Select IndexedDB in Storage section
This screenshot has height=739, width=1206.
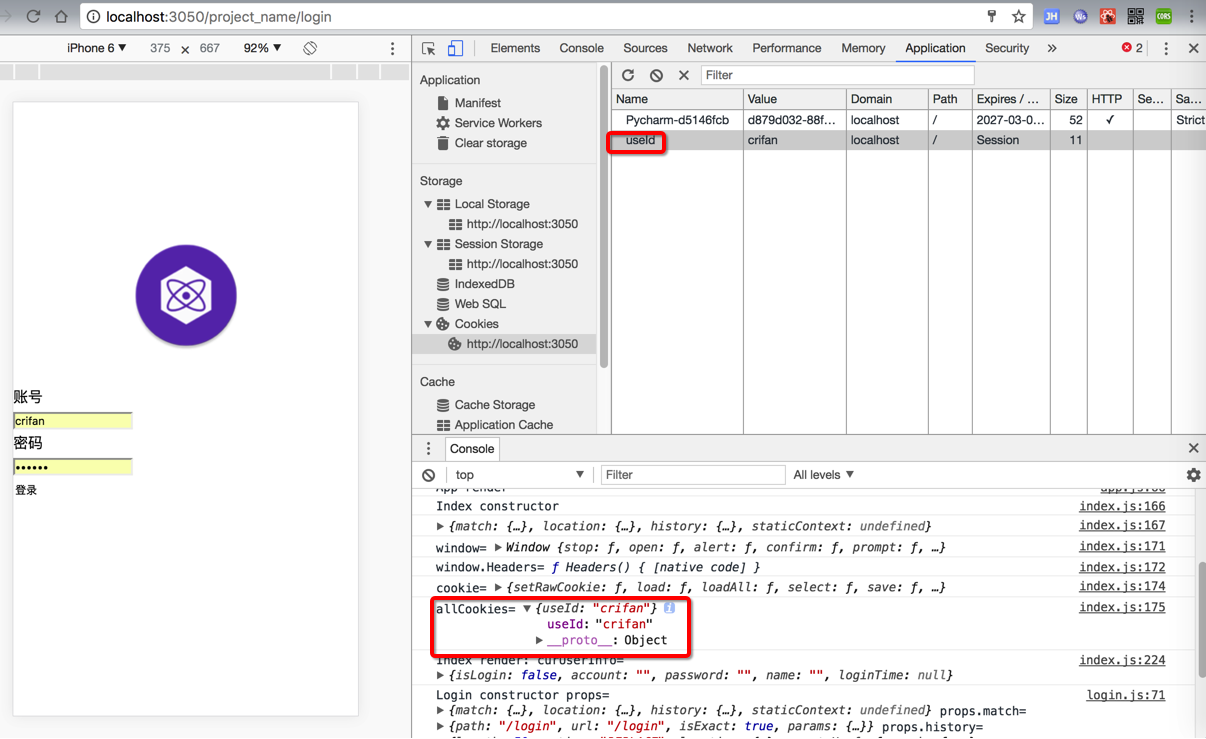(x=484, y=284)
